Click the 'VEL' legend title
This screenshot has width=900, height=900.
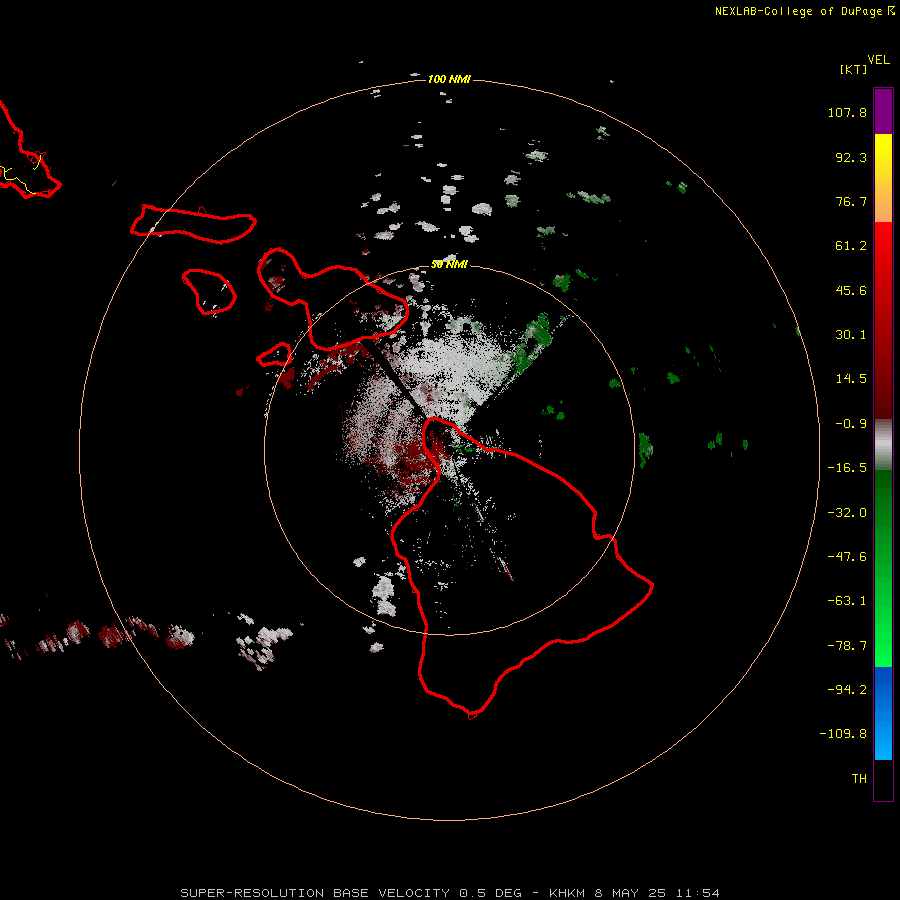[878, 60]
